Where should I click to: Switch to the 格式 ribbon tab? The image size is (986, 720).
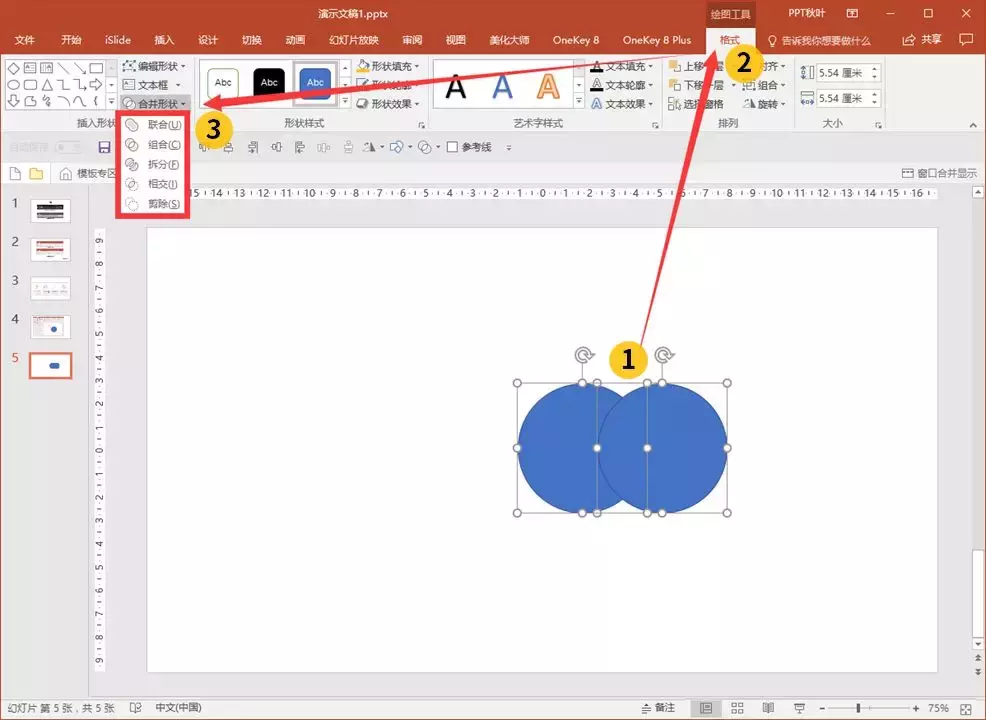729,40
